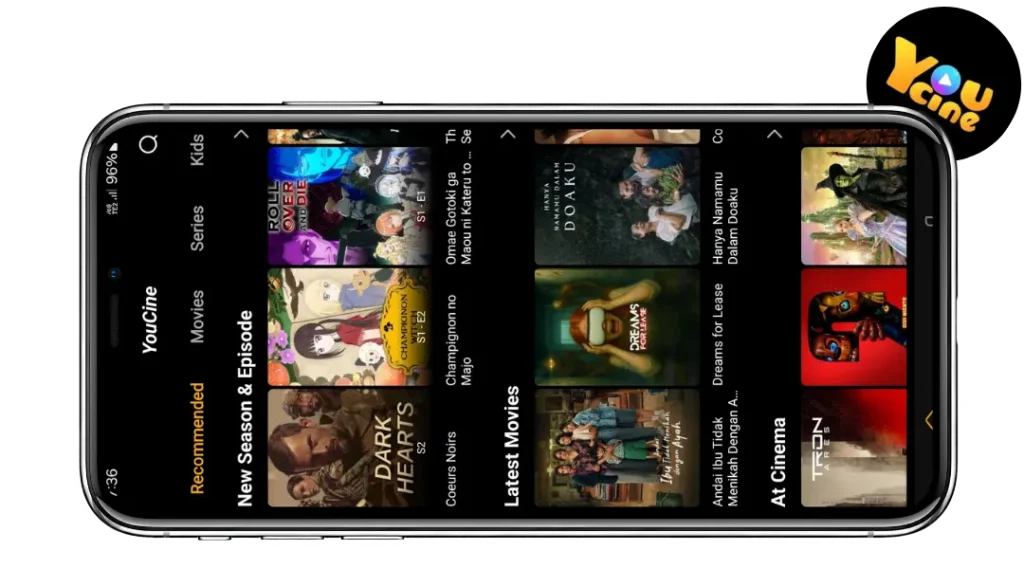
Task: Click the 'Latest Movies' heading
Action: (511, 446)
